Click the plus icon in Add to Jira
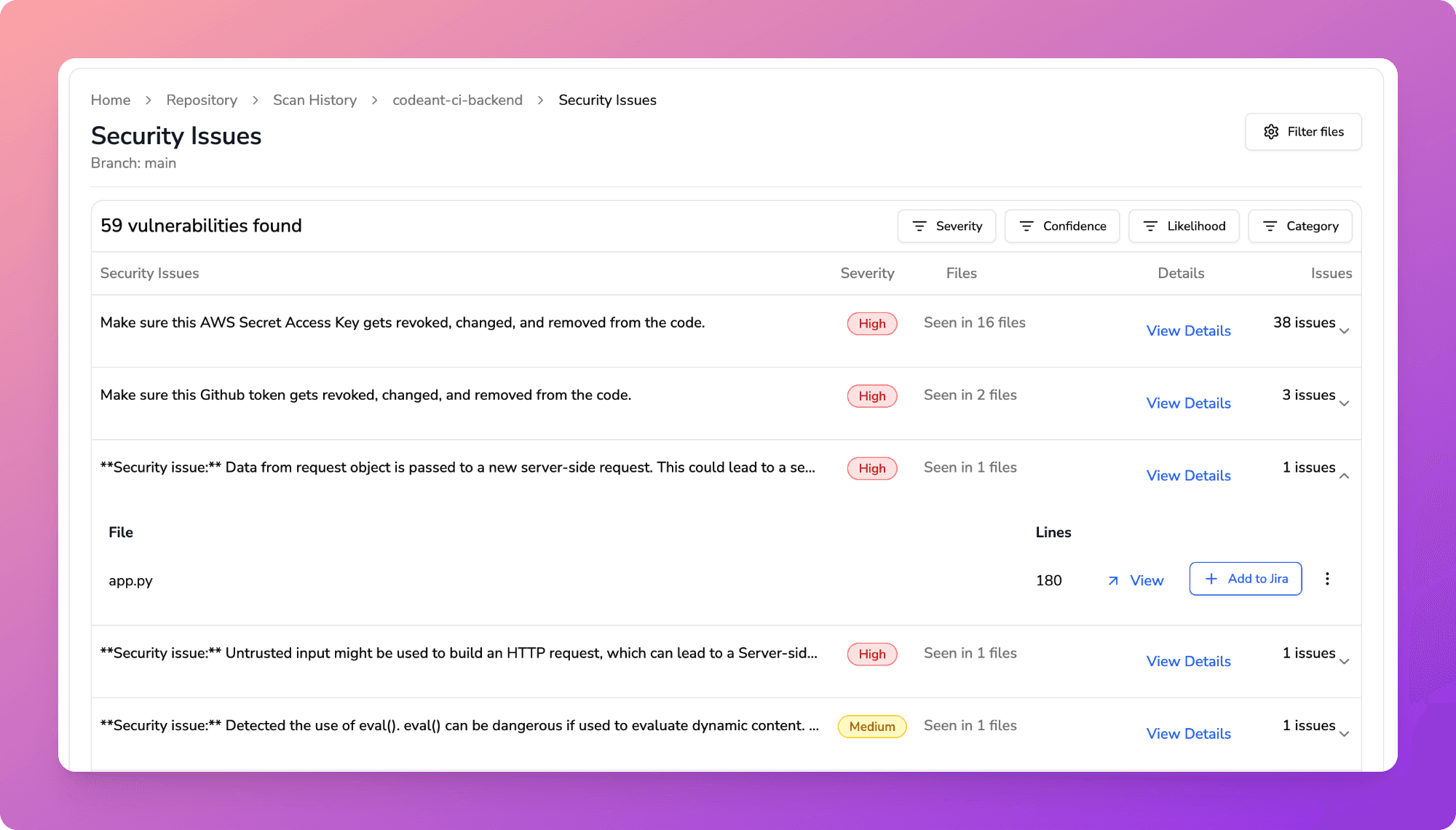1456x830 pixels. 1211,579
